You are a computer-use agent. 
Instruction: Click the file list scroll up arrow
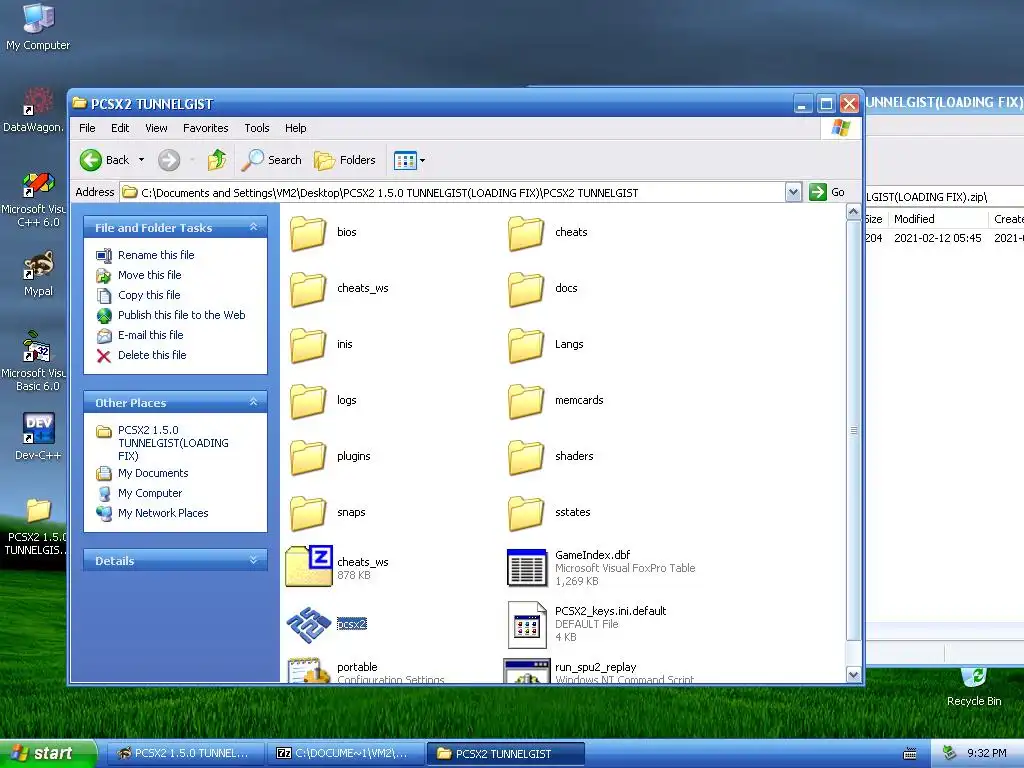pos(854,212)
